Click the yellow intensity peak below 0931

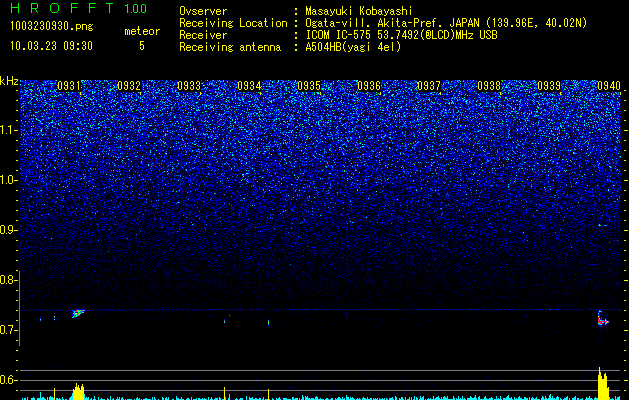[x=79, y=392]
